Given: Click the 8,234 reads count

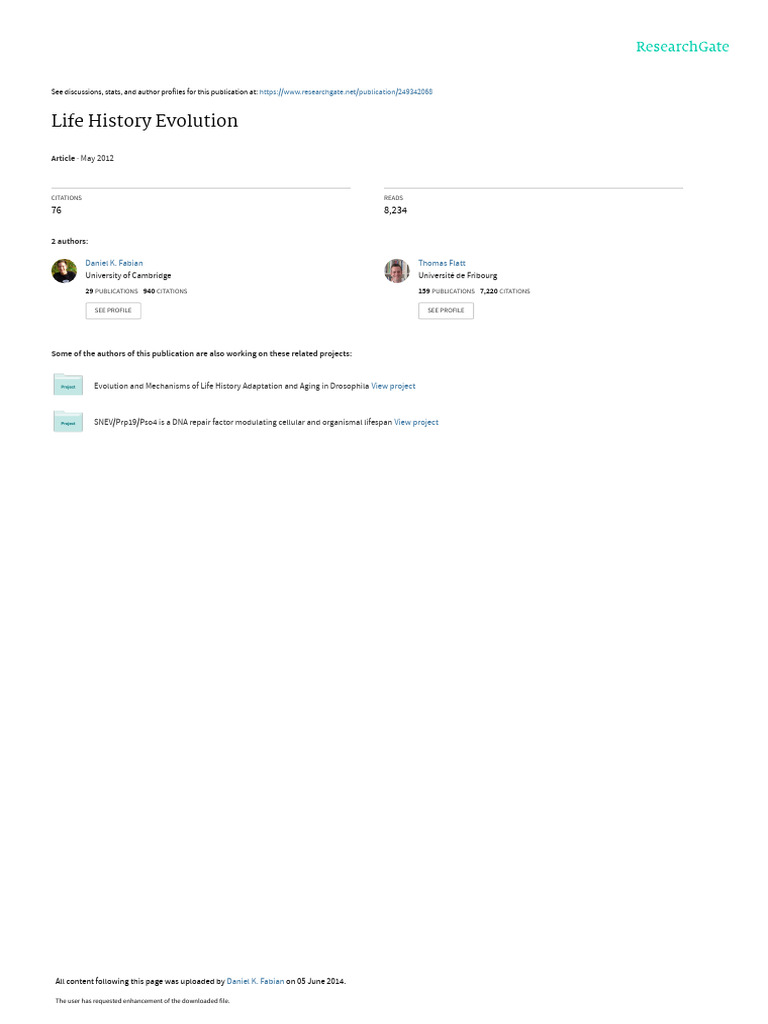Looking at the screenshot, I should [x=395, y=210].
